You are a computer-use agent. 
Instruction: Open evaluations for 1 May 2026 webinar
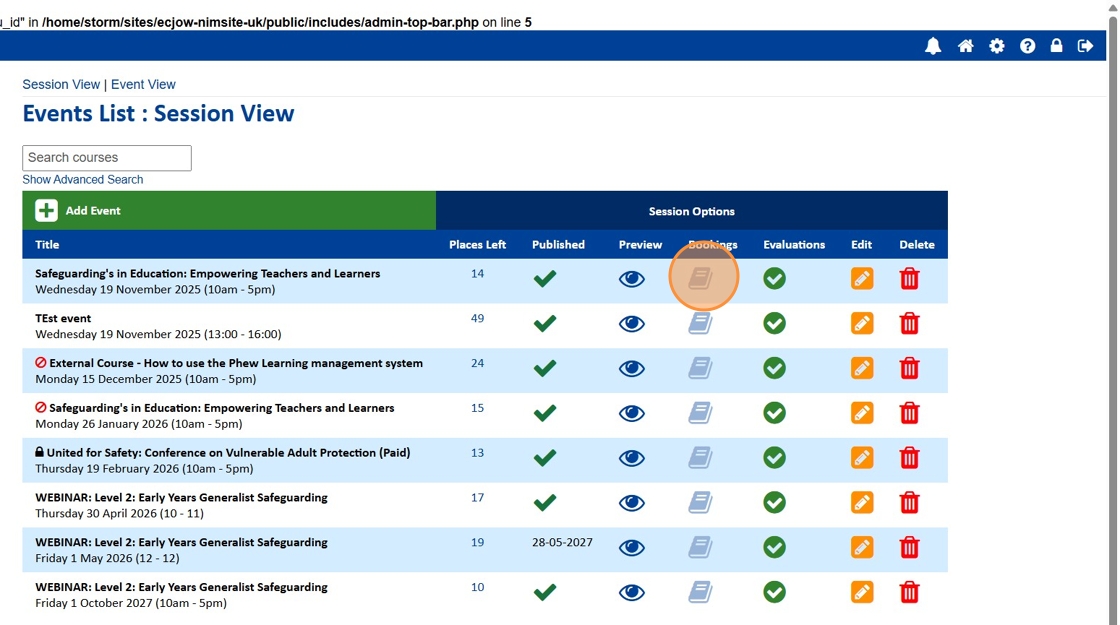(x=774, y=548)
